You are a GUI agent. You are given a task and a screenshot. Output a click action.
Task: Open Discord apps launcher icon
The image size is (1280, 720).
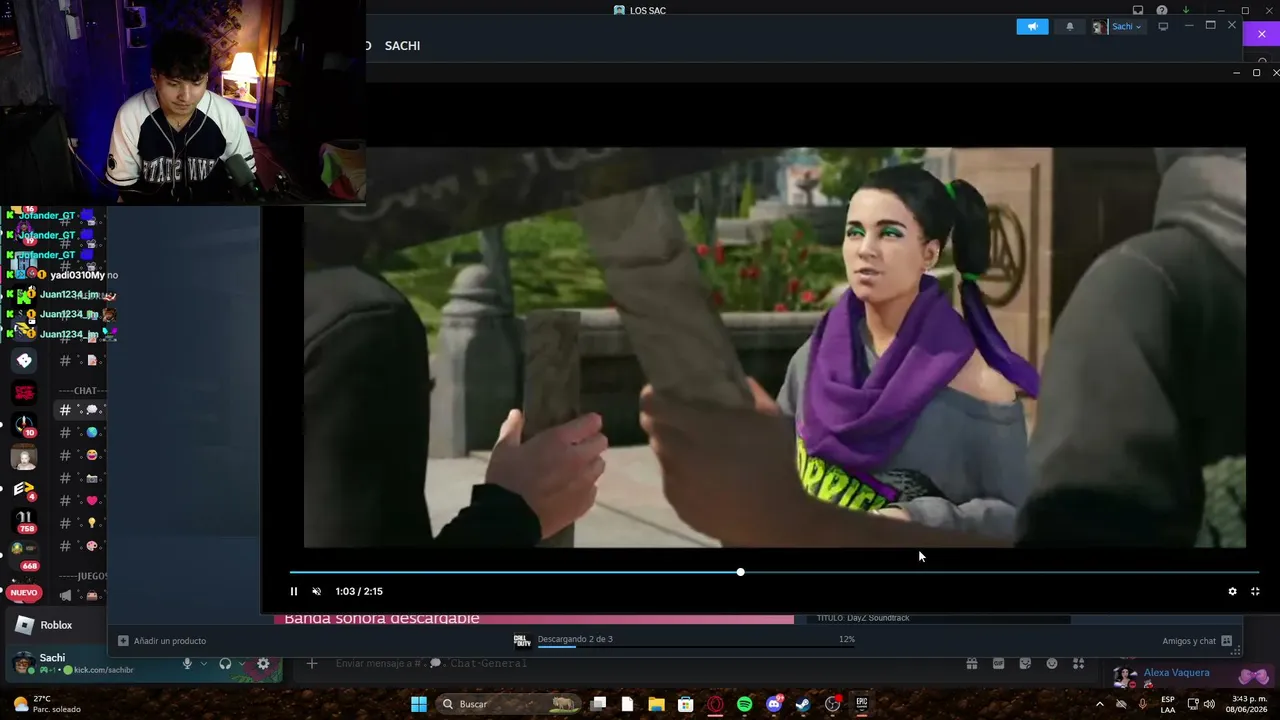[1078, 663]
